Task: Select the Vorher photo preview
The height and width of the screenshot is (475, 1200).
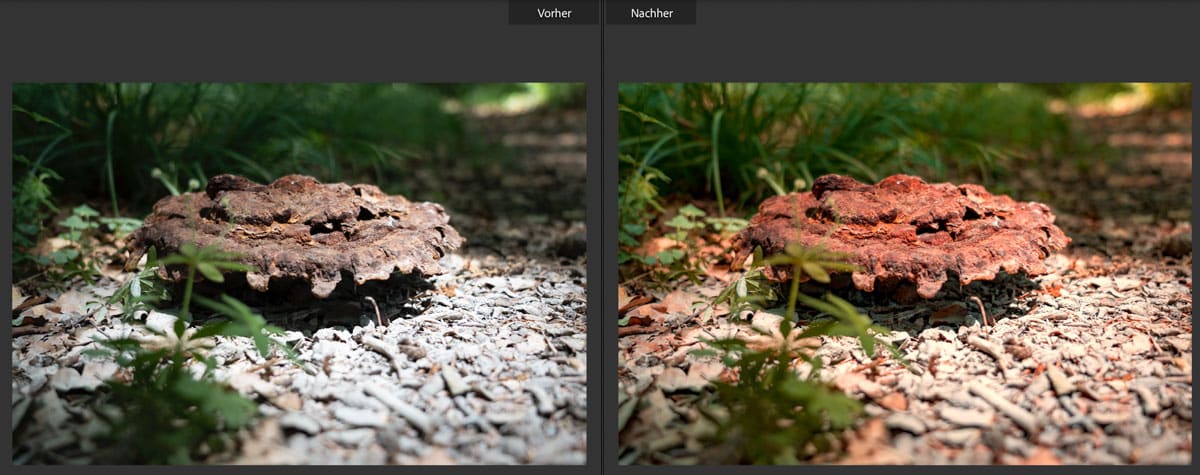Action: click(299, 273)
